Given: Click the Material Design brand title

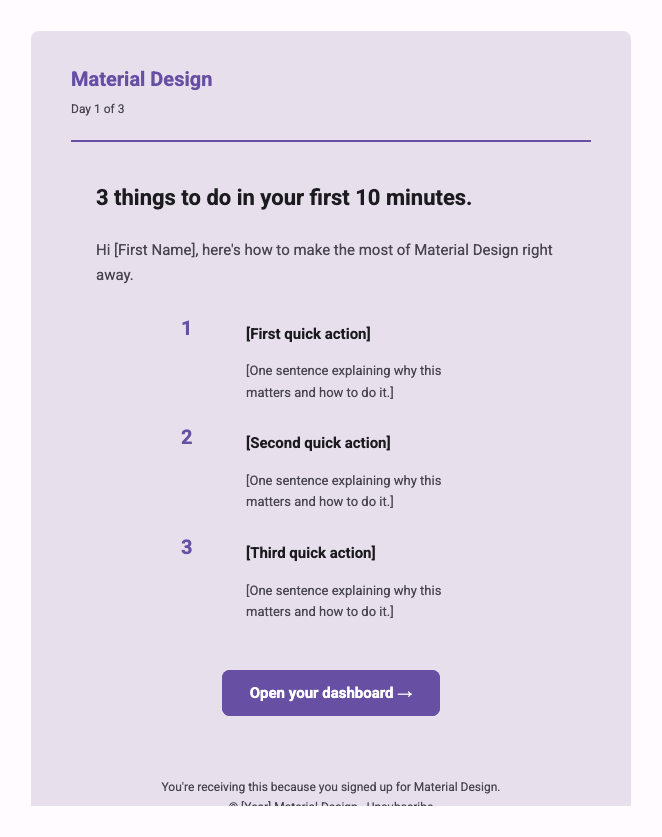Looking at the screenshot, I should (x=141, y=79).
